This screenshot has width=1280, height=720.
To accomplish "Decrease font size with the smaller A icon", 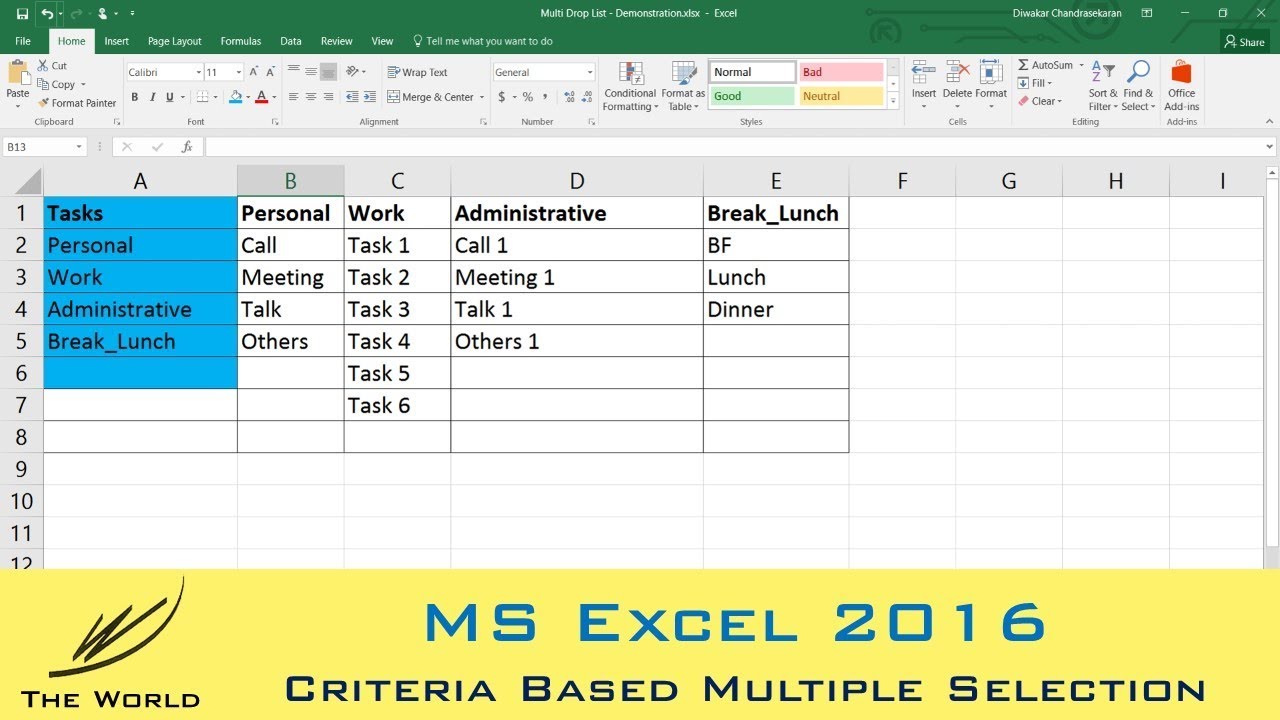I will [271, 72].
